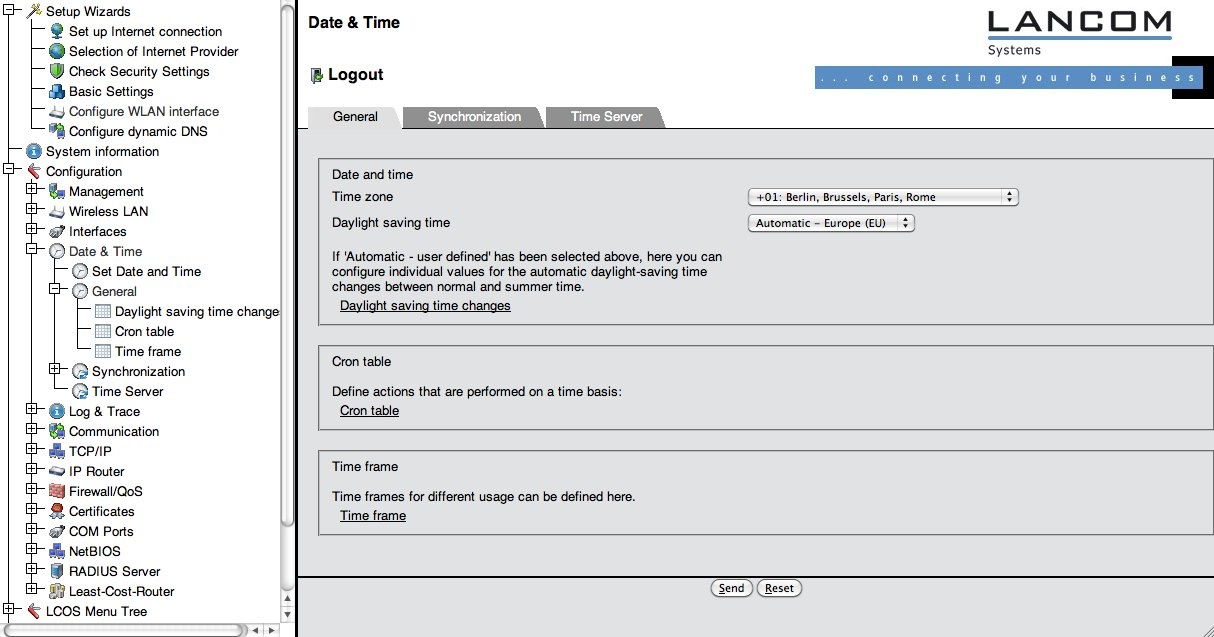This screenshot has width=1214, height=637.
Task: Click the Send button
Action: point(731,588)
